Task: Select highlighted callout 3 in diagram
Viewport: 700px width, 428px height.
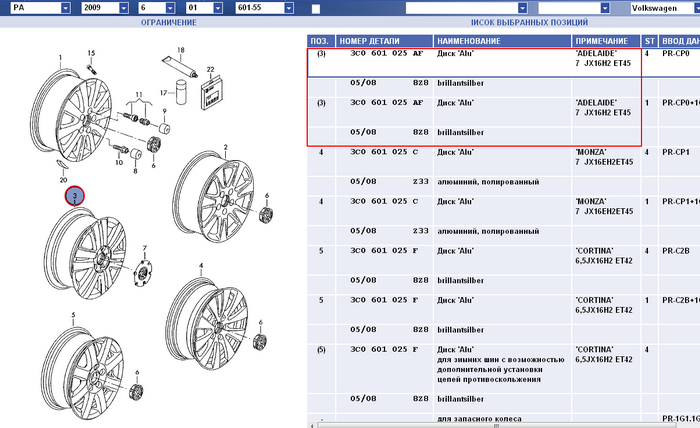Action: [75, 195]
